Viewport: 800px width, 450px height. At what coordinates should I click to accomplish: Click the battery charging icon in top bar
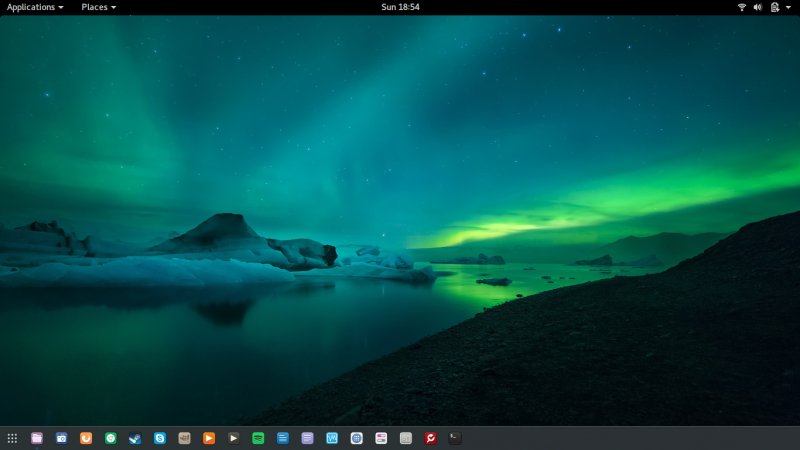tap(774, 7)
